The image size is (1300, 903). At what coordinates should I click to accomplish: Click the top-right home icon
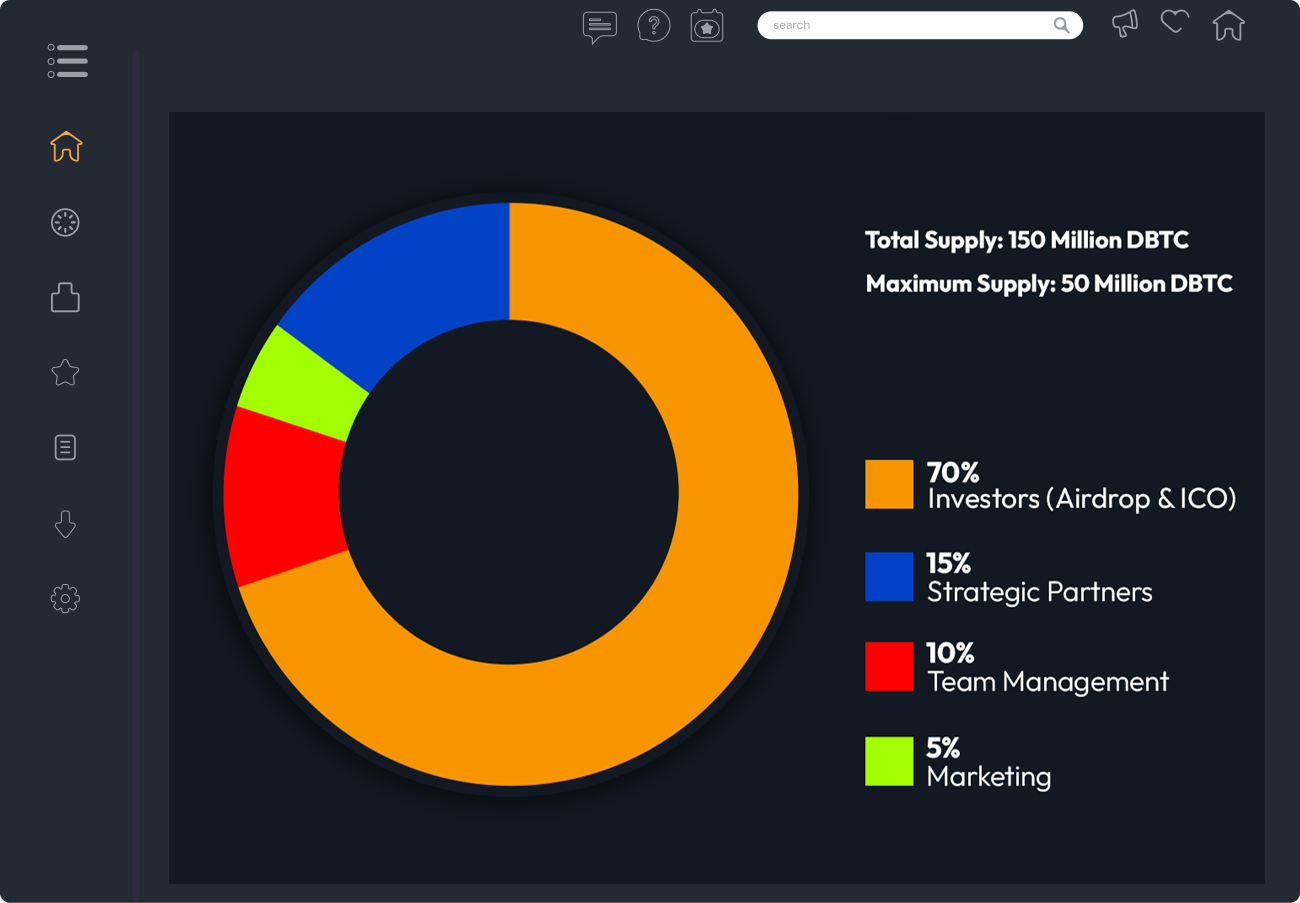1228,25
